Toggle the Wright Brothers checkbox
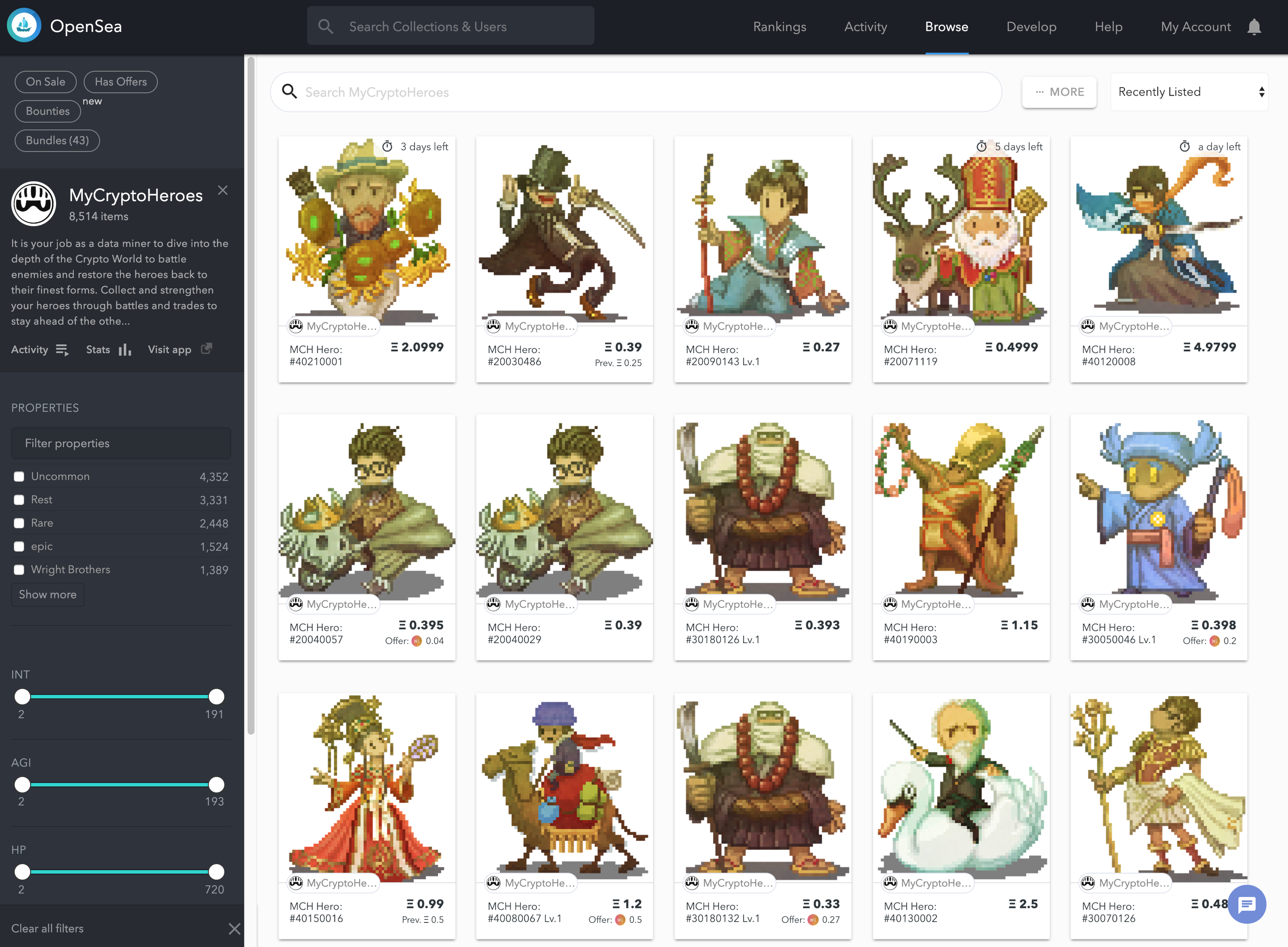1288x947 pixels. click(19, 569)
